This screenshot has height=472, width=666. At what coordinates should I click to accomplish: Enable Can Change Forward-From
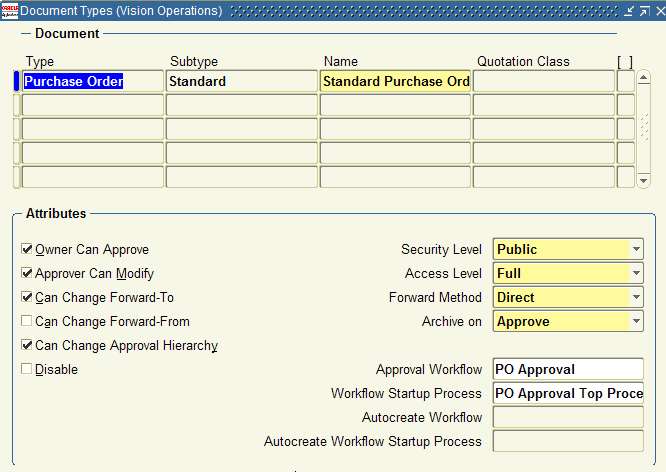[27, 322]
